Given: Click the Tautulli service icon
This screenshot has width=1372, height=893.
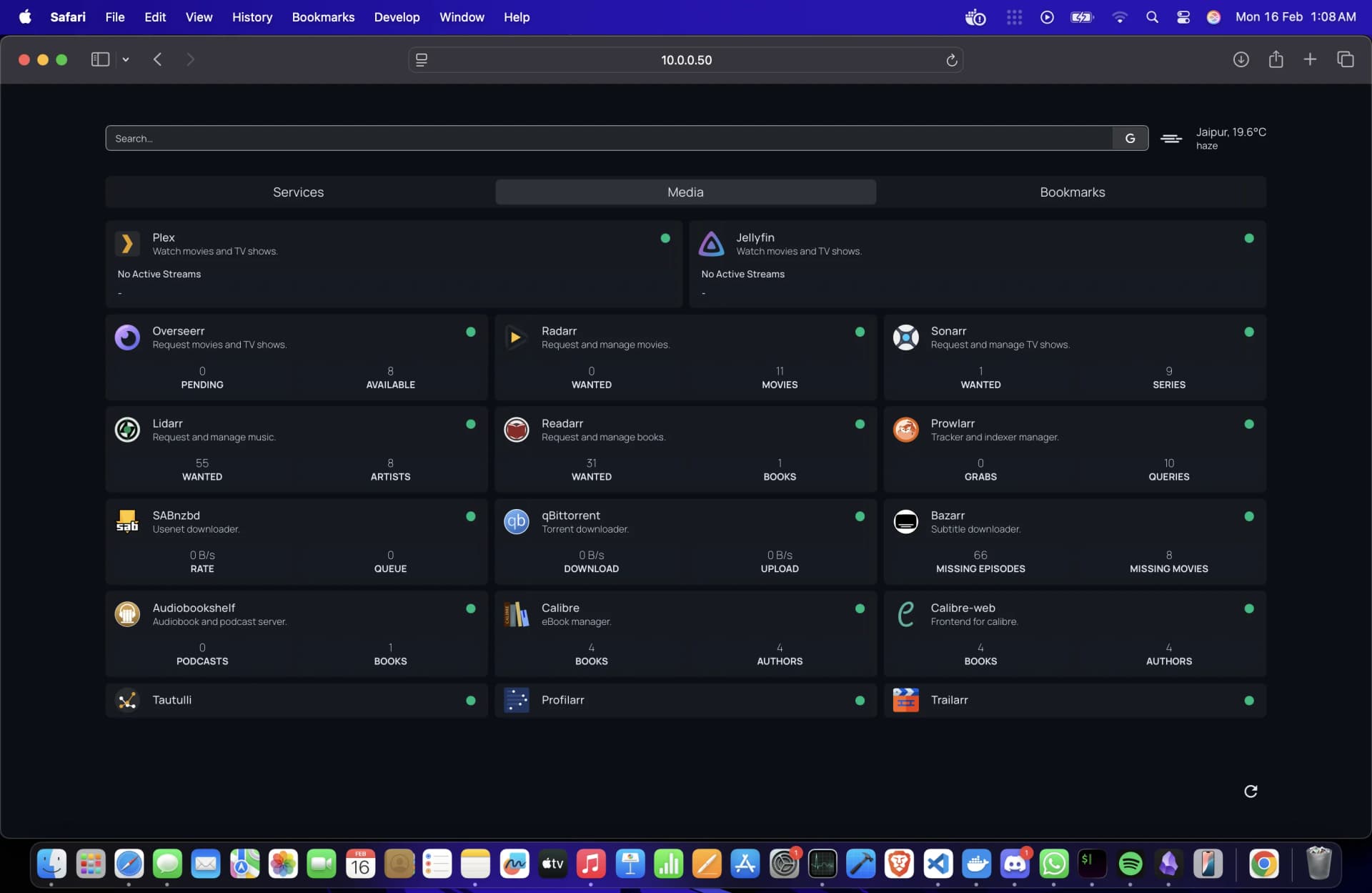Looking at the screenshot, I should coord(126,701).
